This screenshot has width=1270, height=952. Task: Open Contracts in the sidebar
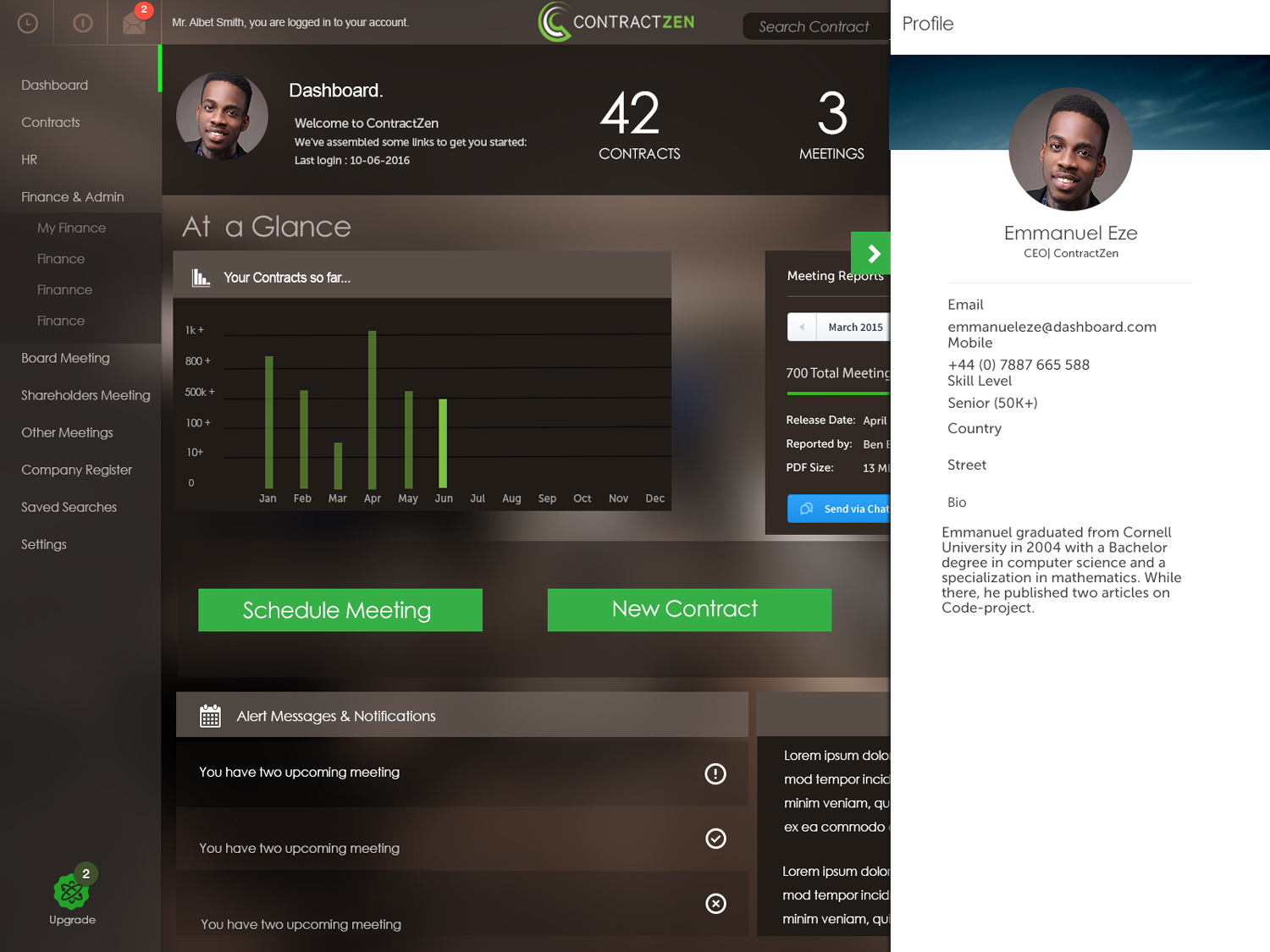pos(51,122)
